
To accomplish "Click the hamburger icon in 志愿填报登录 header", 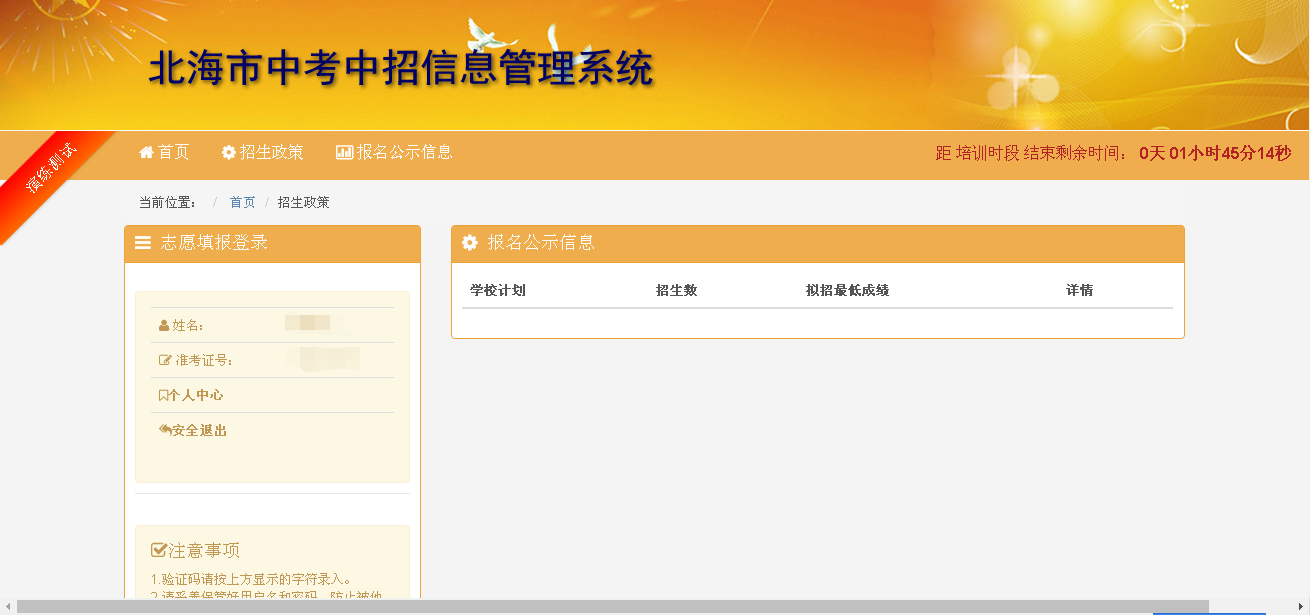I will tap(143, 243).
